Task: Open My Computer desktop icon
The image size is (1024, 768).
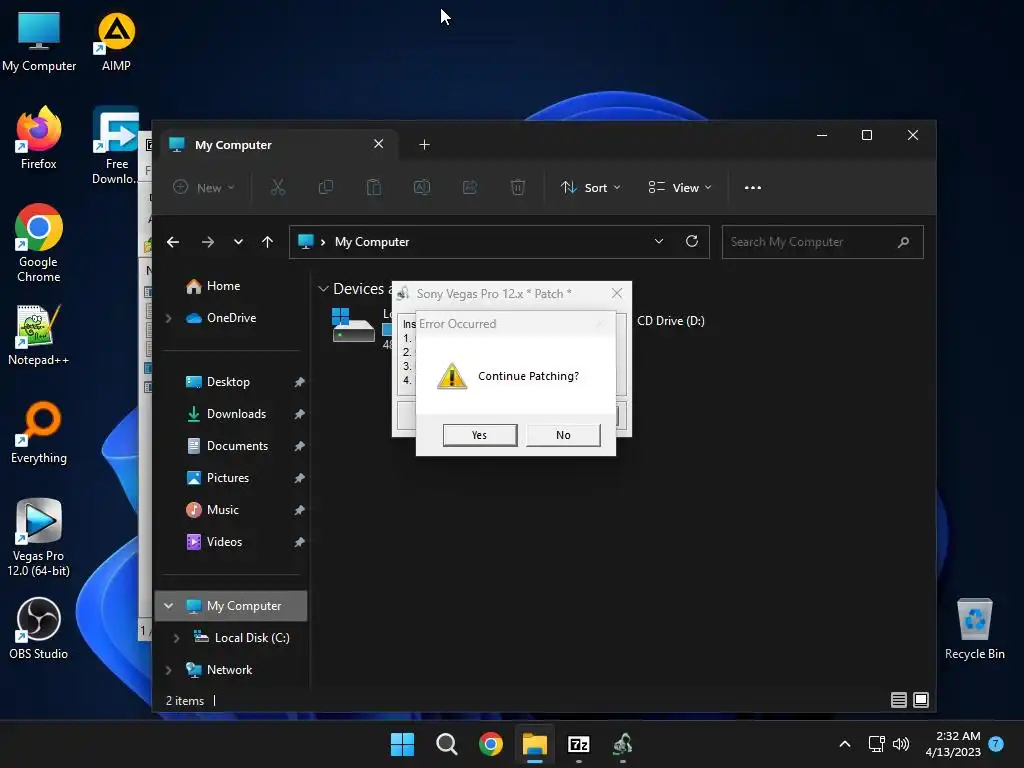Action: click(39, 41)
